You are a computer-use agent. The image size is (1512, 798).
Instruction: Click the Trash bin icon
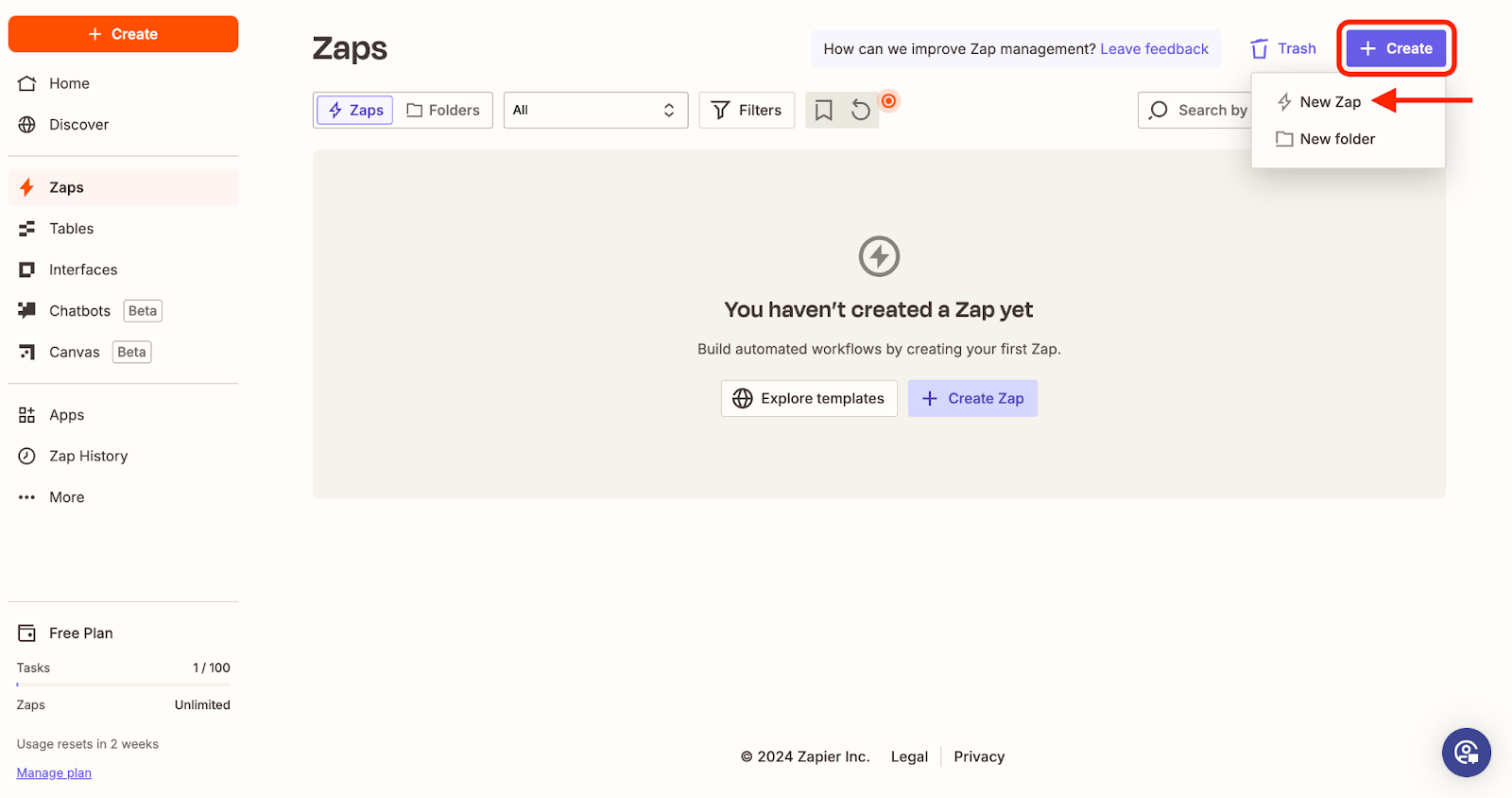[1259, 49]
